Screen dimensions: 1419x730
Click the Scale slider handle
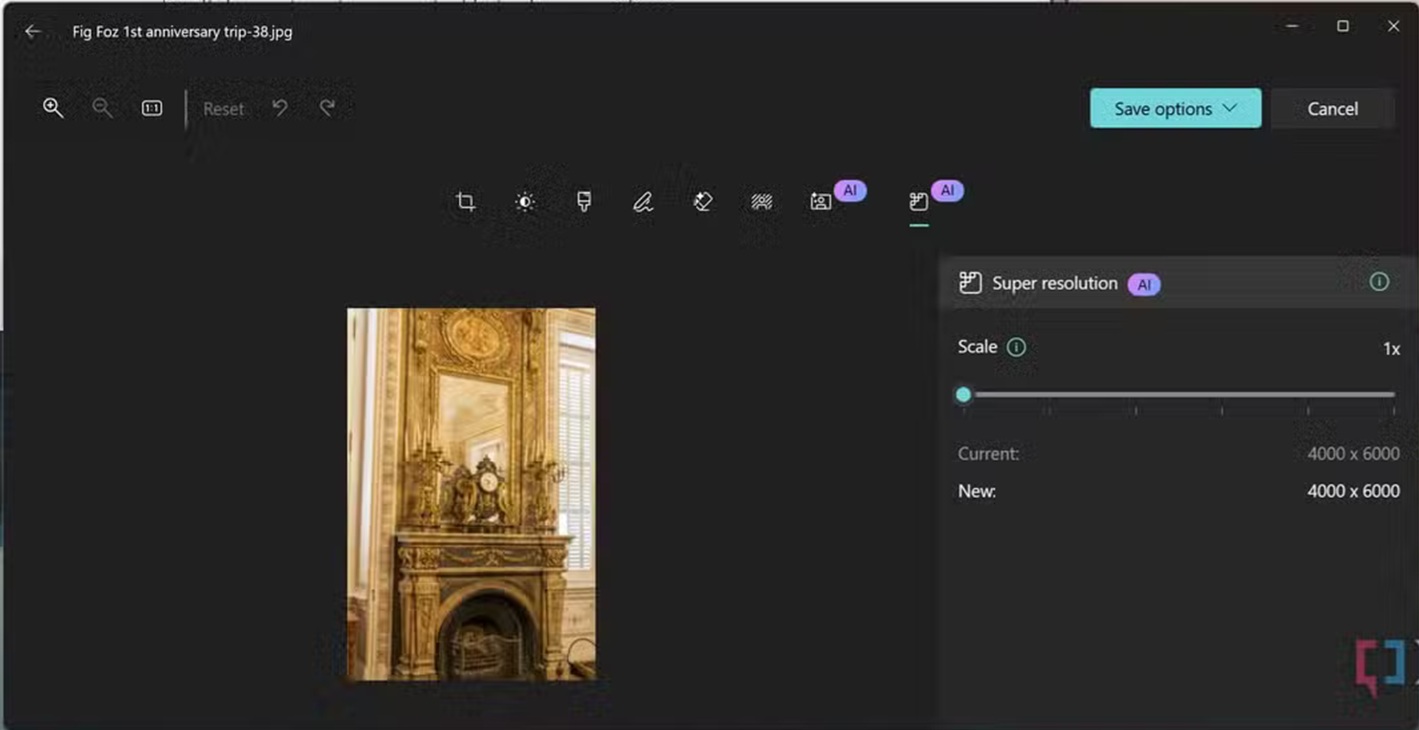963,394
